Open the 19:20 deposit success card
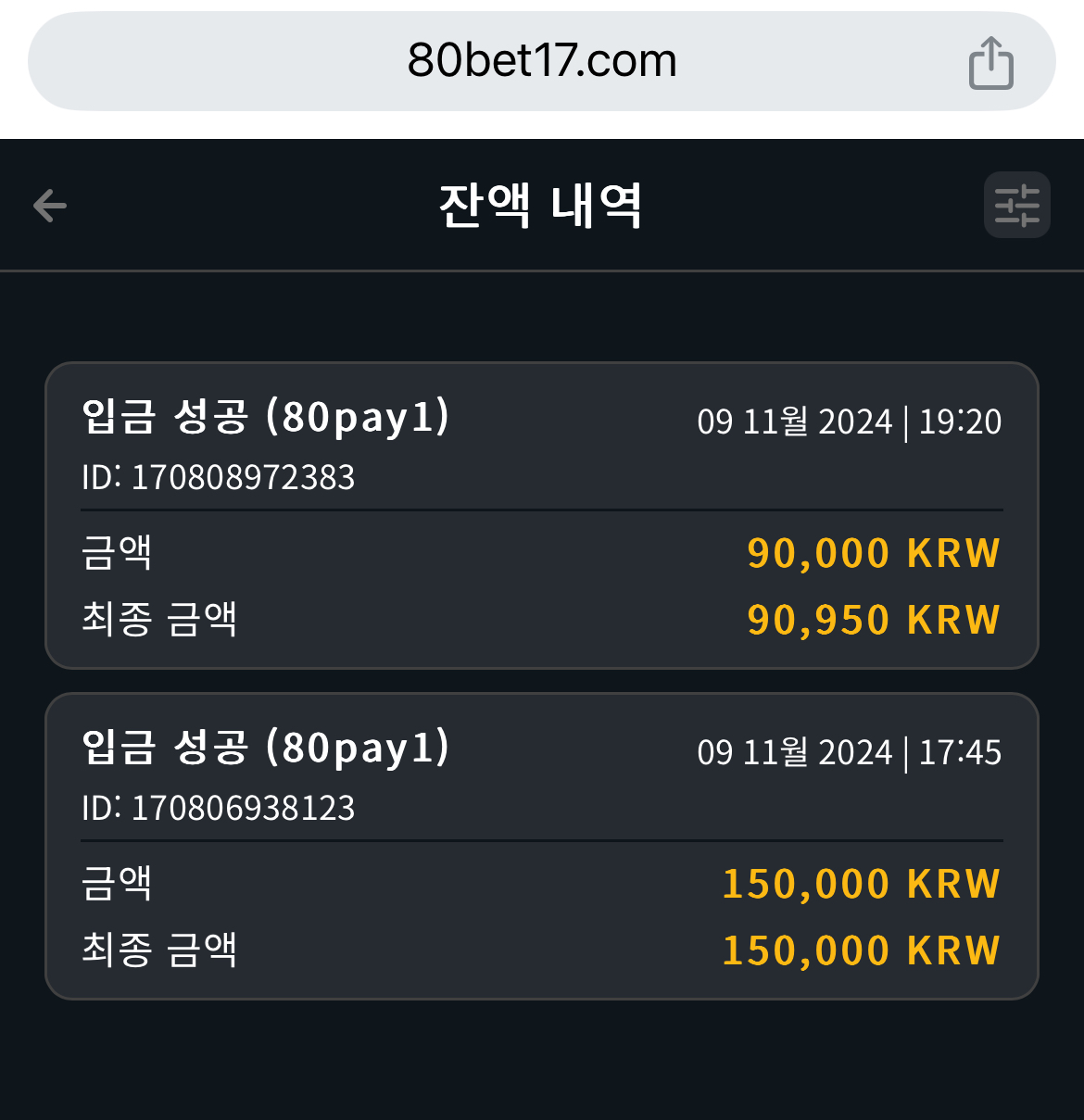 [542, 515]
